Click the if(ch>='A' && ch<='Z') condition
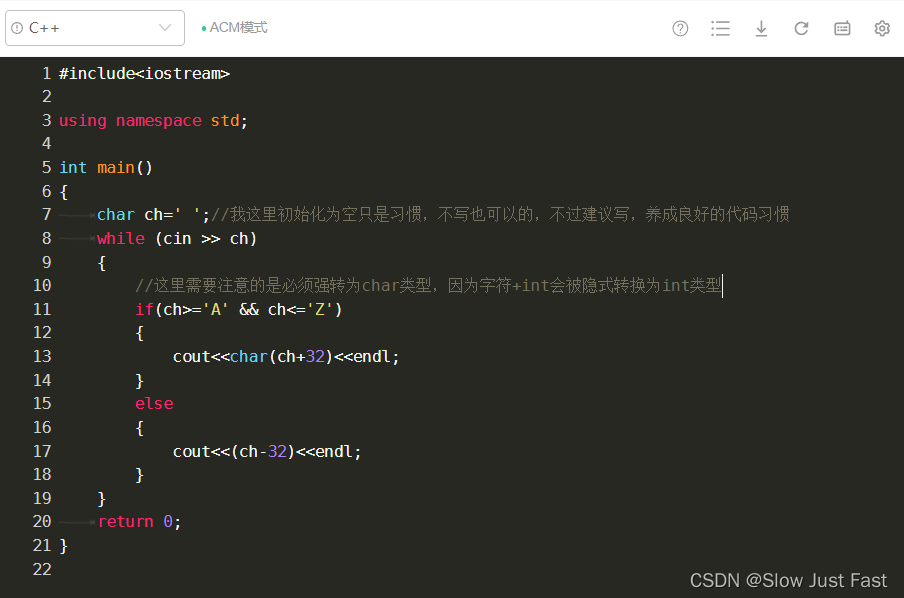Viewport: 904px width, 598px height. point(239,309)
